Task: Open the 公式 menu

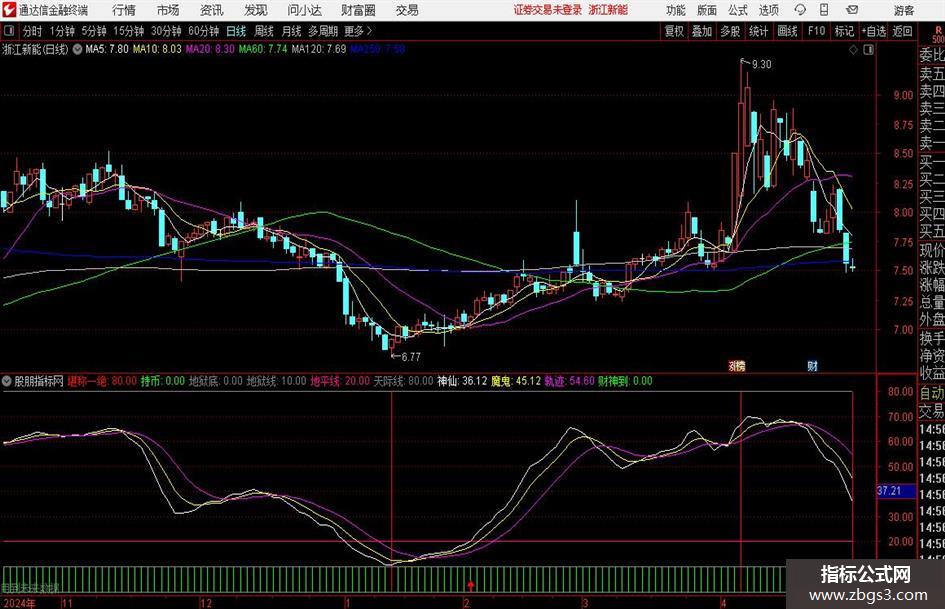Action: click(x=738, y=10)
